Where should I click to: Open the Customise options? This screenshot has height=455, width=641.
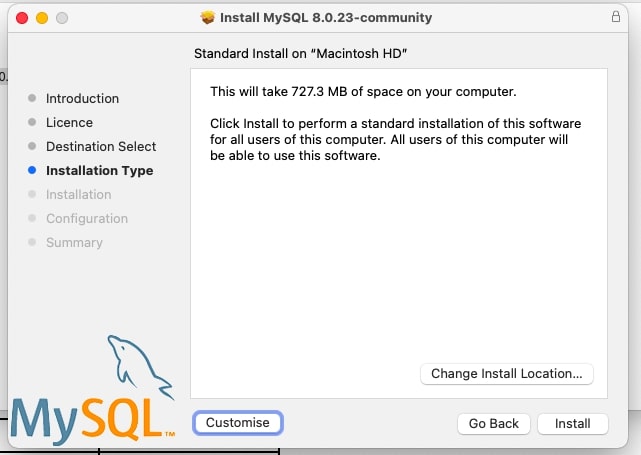tap(237, 422)
